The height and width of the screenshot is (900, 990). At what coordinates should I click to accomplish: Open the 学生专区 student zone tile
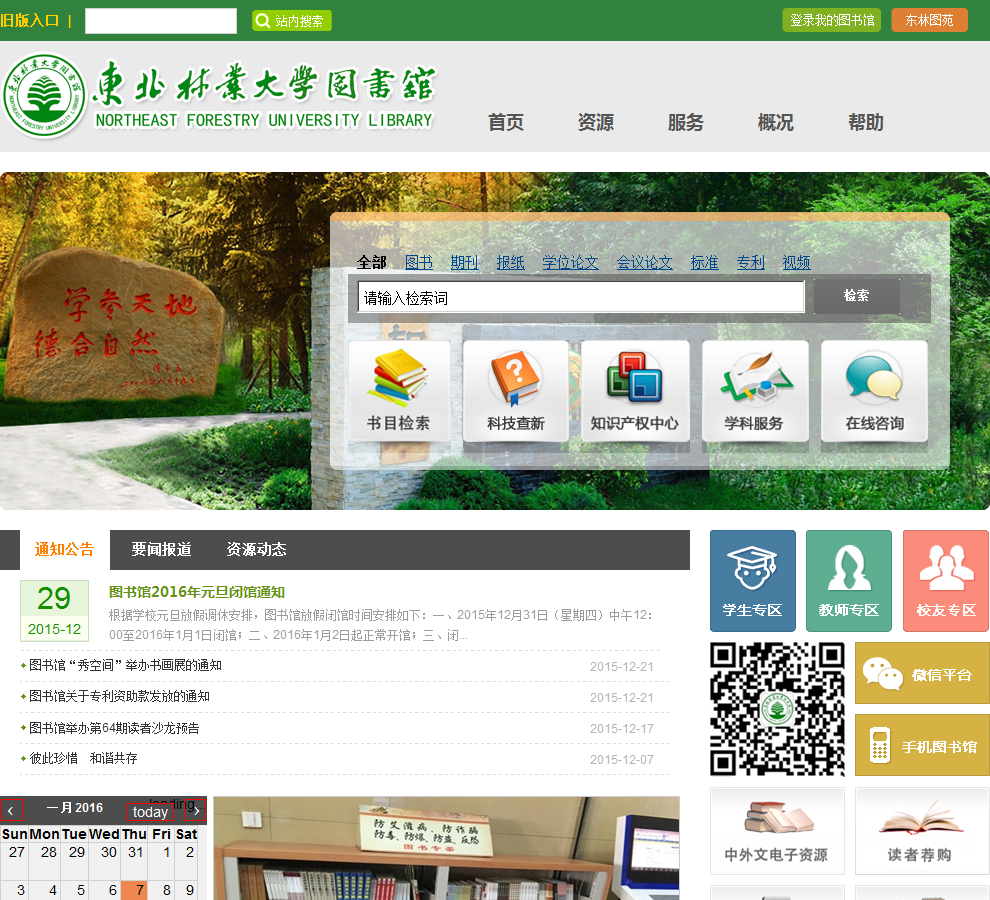click(753, 580)
